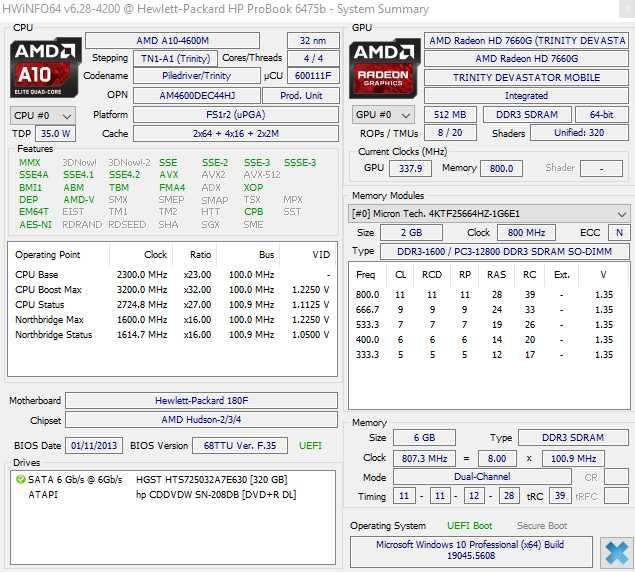
Task: Click the AMD Hudson-2/3/4 chipset field
Action: coord(201,420)
